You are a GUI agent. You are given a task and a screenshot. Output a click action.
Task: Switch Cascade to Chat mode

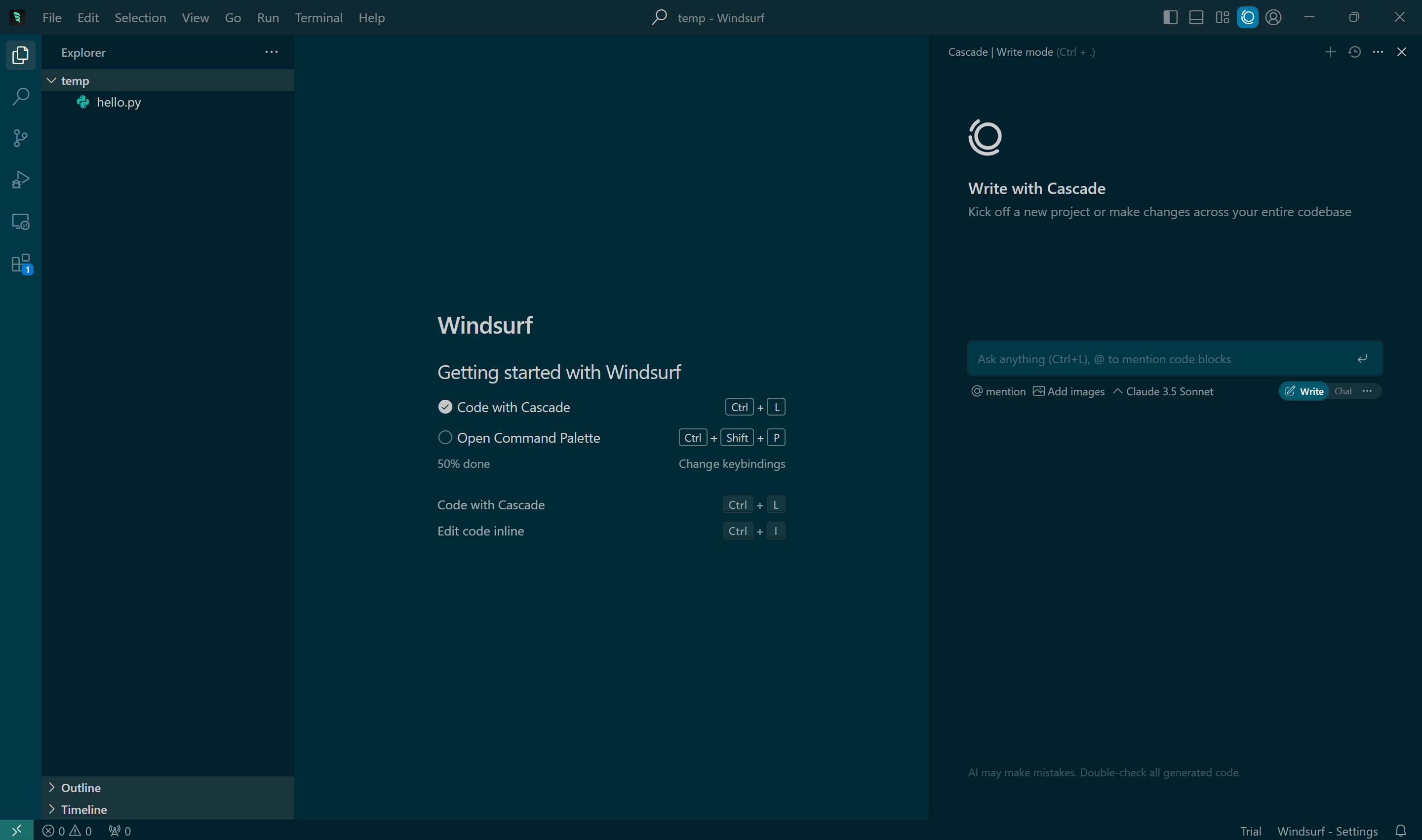pos(1343,391)
